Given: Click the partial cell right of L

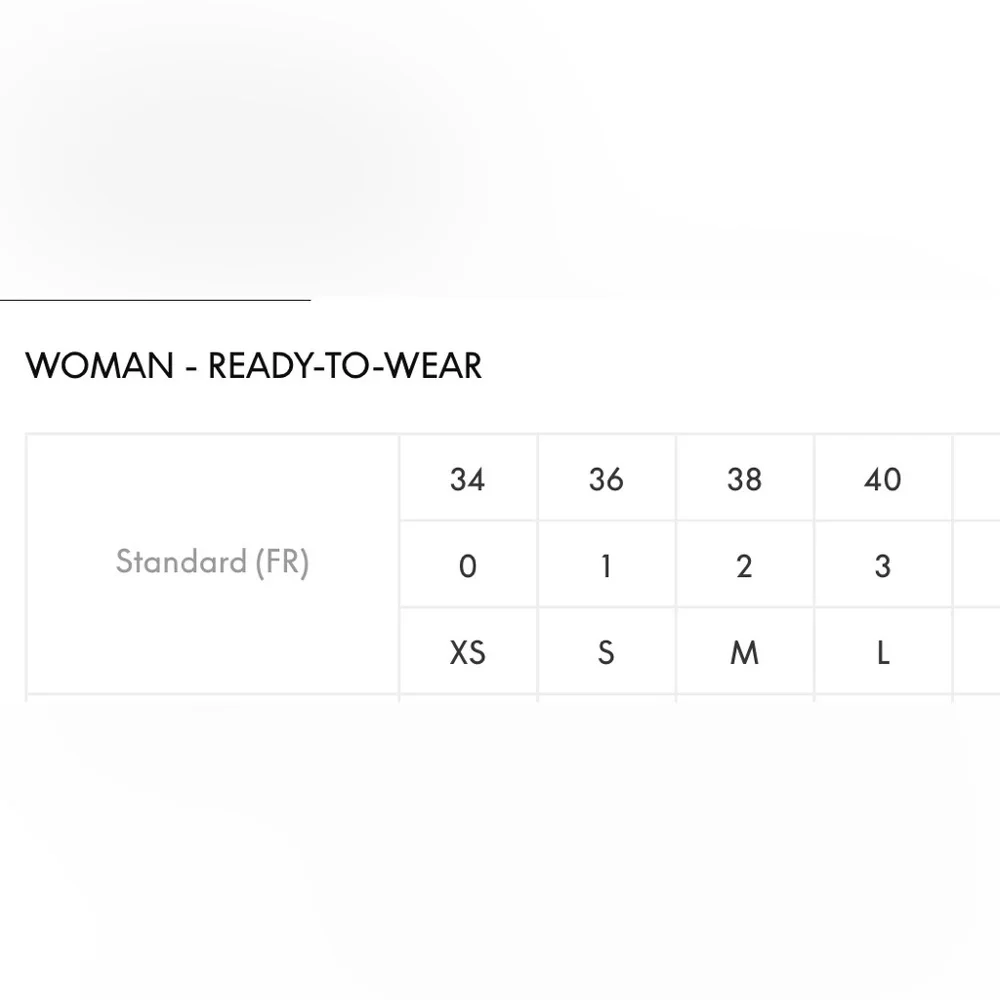Looking at the screenshot, I should click(978, 653).
